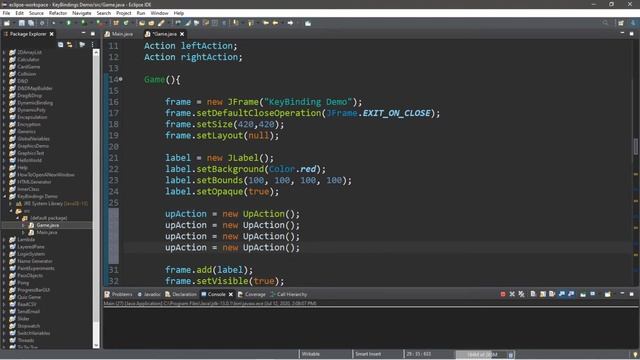Collapse the (default package) node
The width and height of the screenshot is (640, 360).
(x=18, y=218)
